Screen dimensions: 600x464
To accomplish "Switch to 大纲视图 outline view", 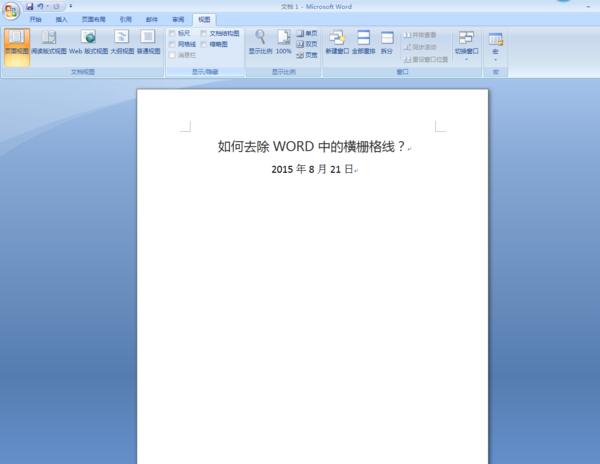I will [122, 42].
